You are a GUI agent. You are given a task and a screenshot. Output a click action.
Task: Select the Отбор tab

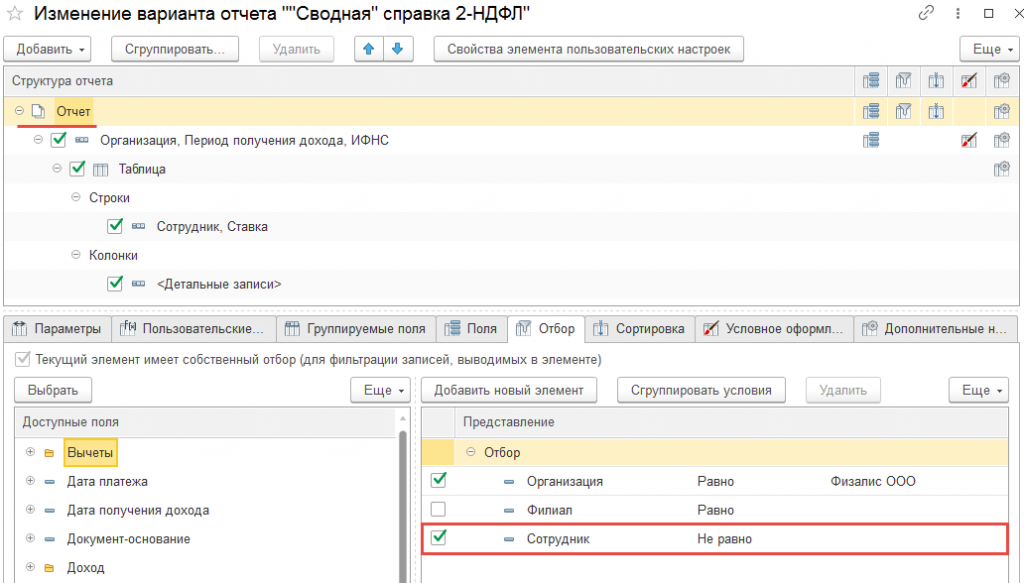click(546, 329)
